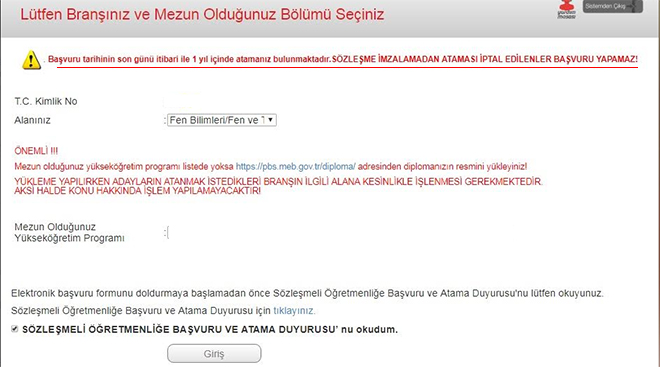
Task: Click the yardım masası help desk icon
Action: point(567,9)
